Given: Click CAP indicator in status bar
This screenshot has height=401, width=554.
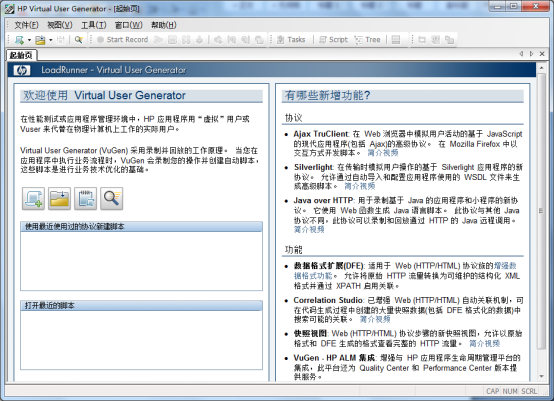Looking at the screenshot, I should 493,391.
